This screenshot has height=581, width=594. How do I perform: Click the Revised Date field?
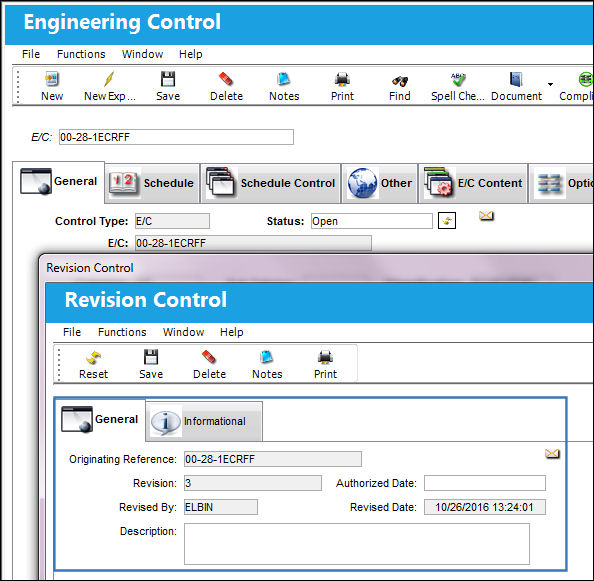click(485, 507)
